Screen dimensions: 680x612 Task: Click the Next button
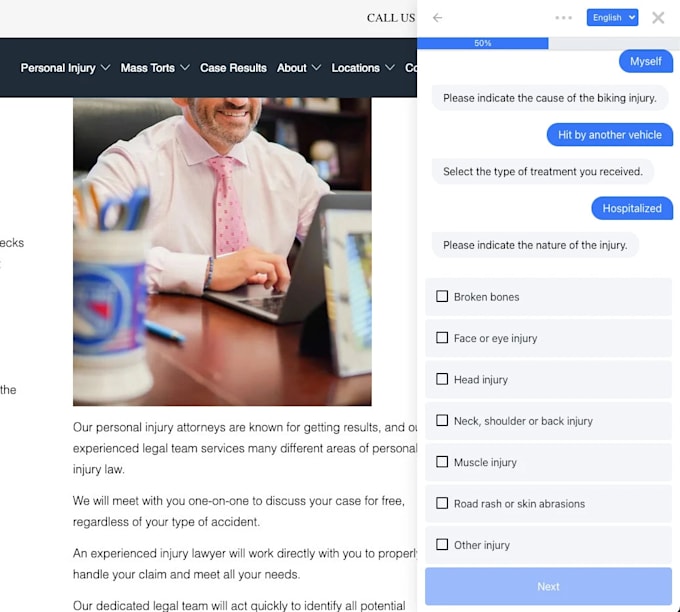(548, 586)
